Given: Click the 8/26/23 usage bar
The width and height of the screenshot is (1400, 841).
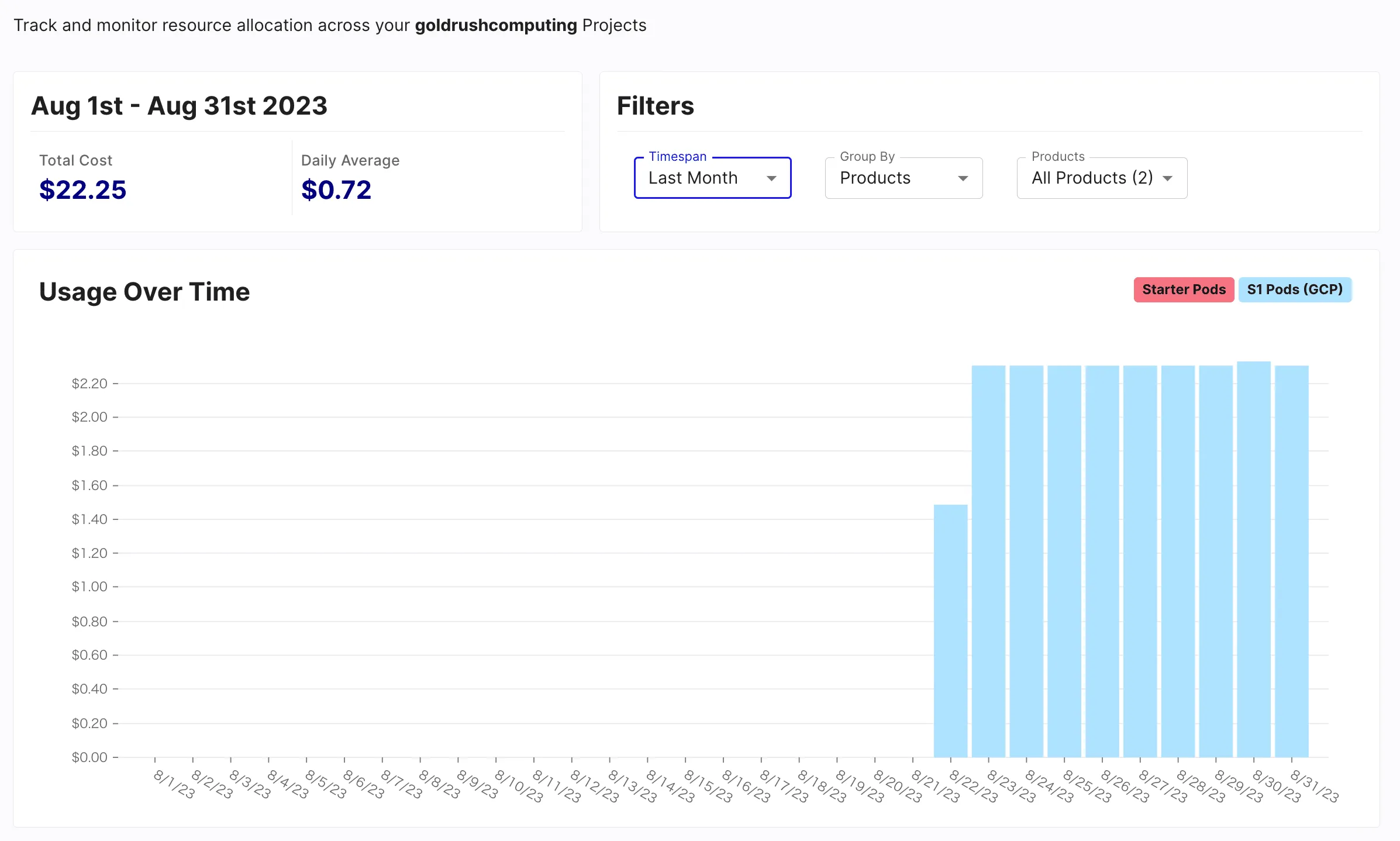Looking at the screenshot, I should coord(1102,561).
